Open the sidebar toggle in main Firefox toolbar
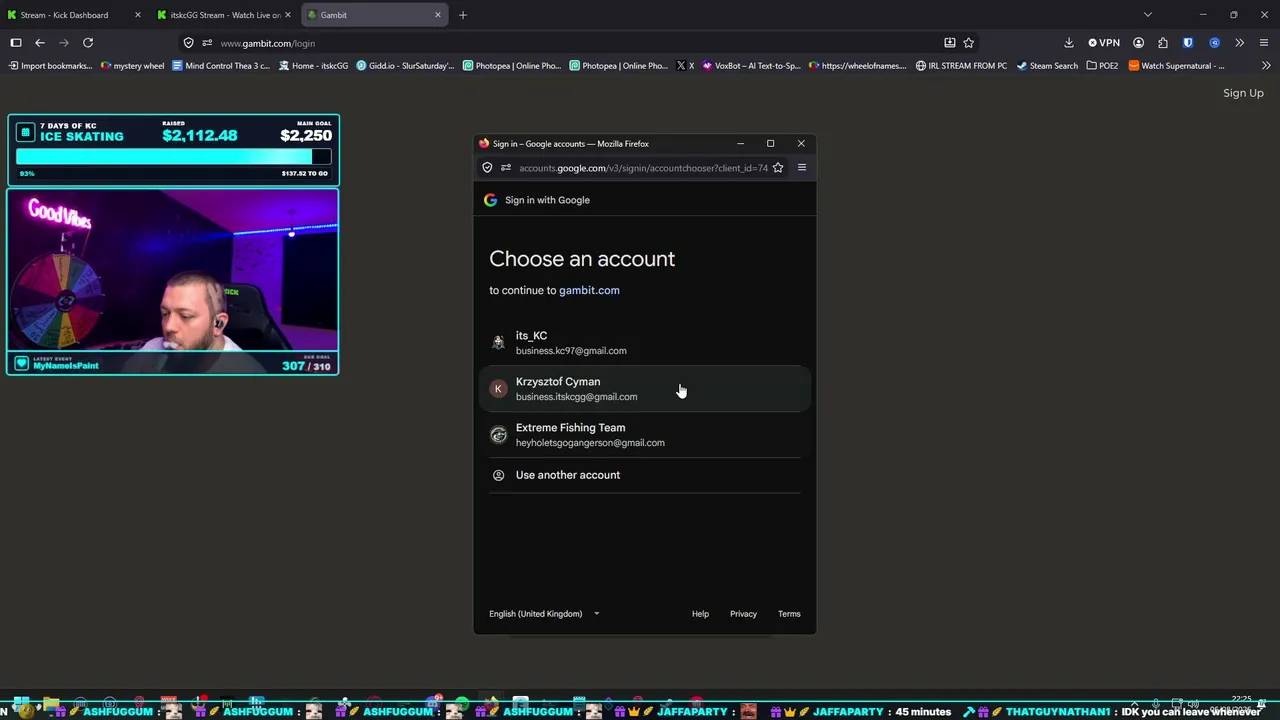The height and width of the screenshot is (720, 1280). (16, 43)
